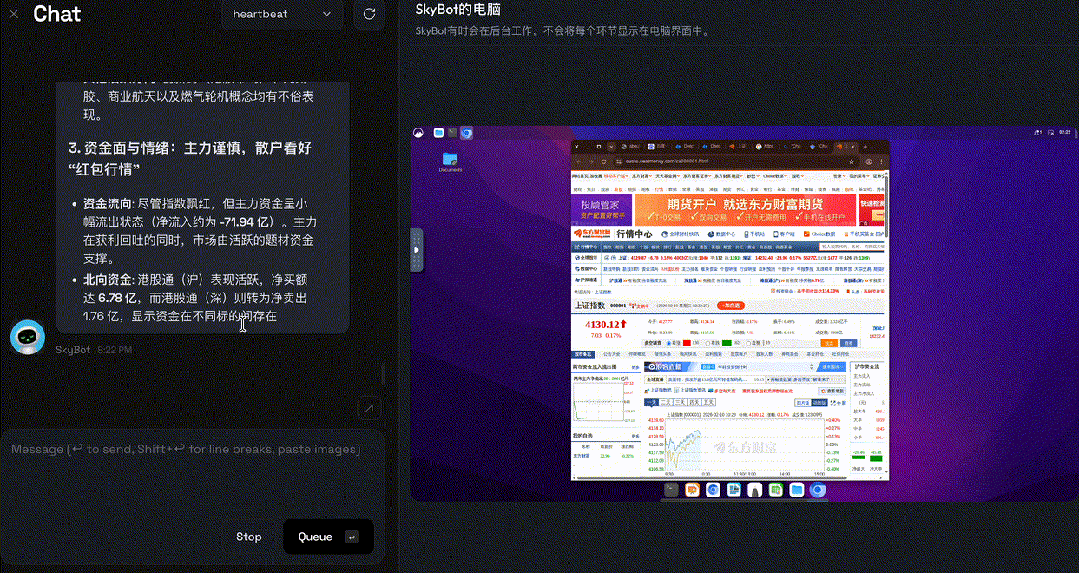Select the active orange-icon browser tab

tap(844, 146)
